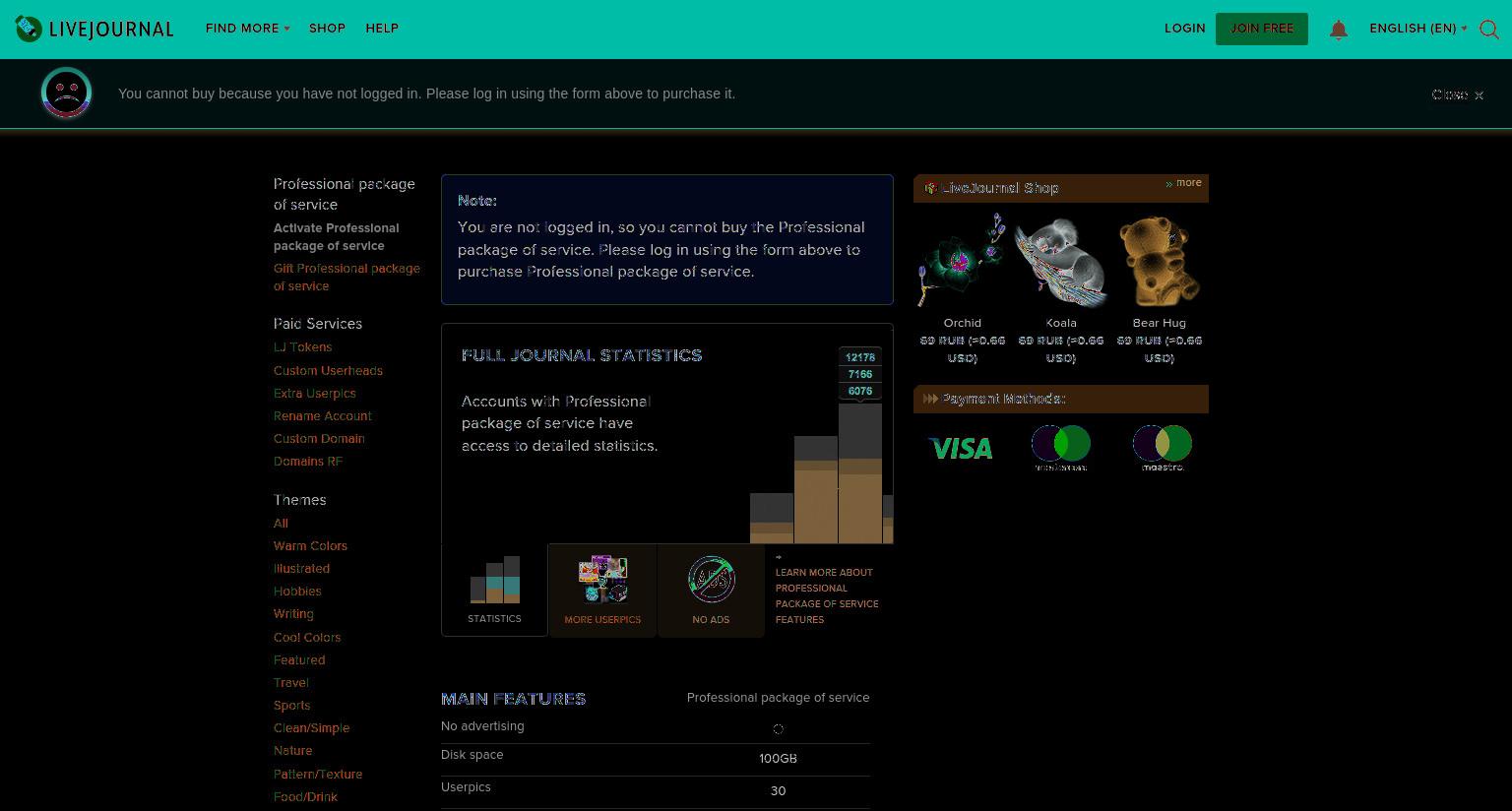Open the Bear Hug gift thumbnail
The image size is (1512, 811).
click(1159, 261)
